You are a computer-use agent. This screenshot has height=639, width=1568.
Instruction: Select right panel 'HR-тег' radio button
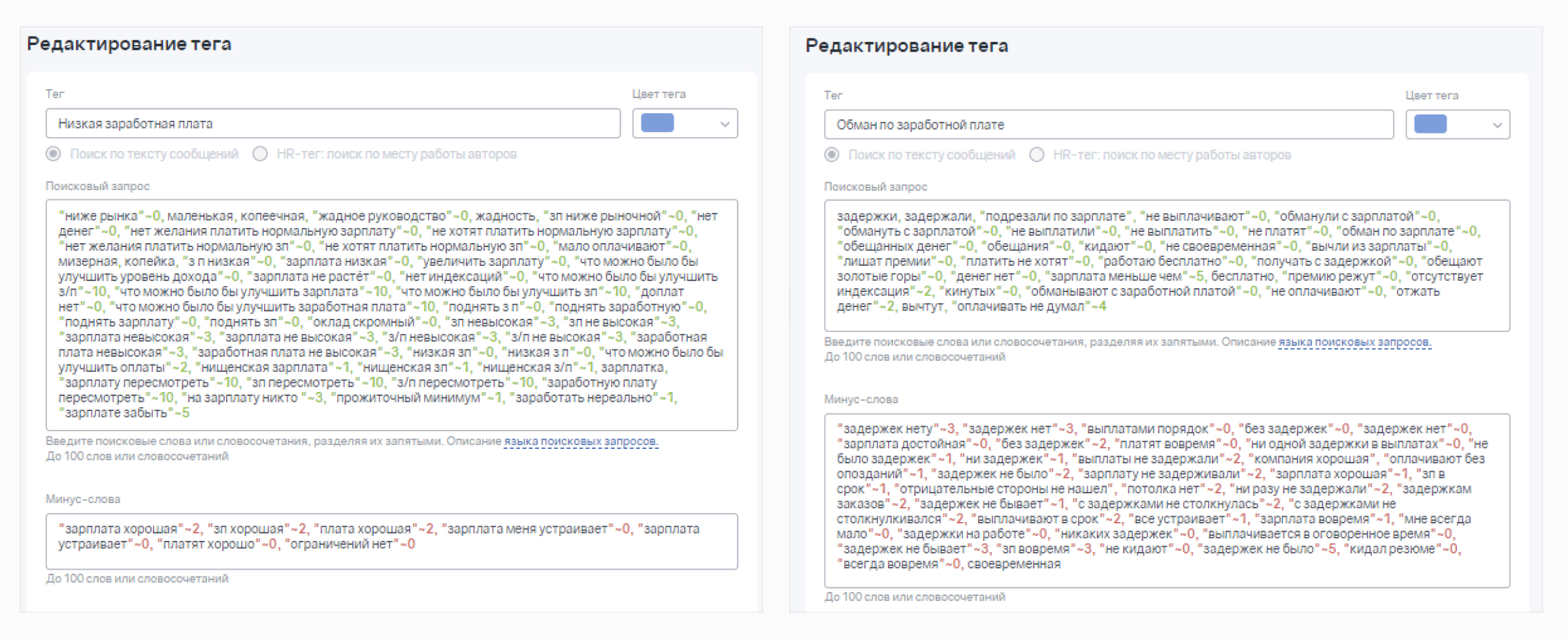1036,155
